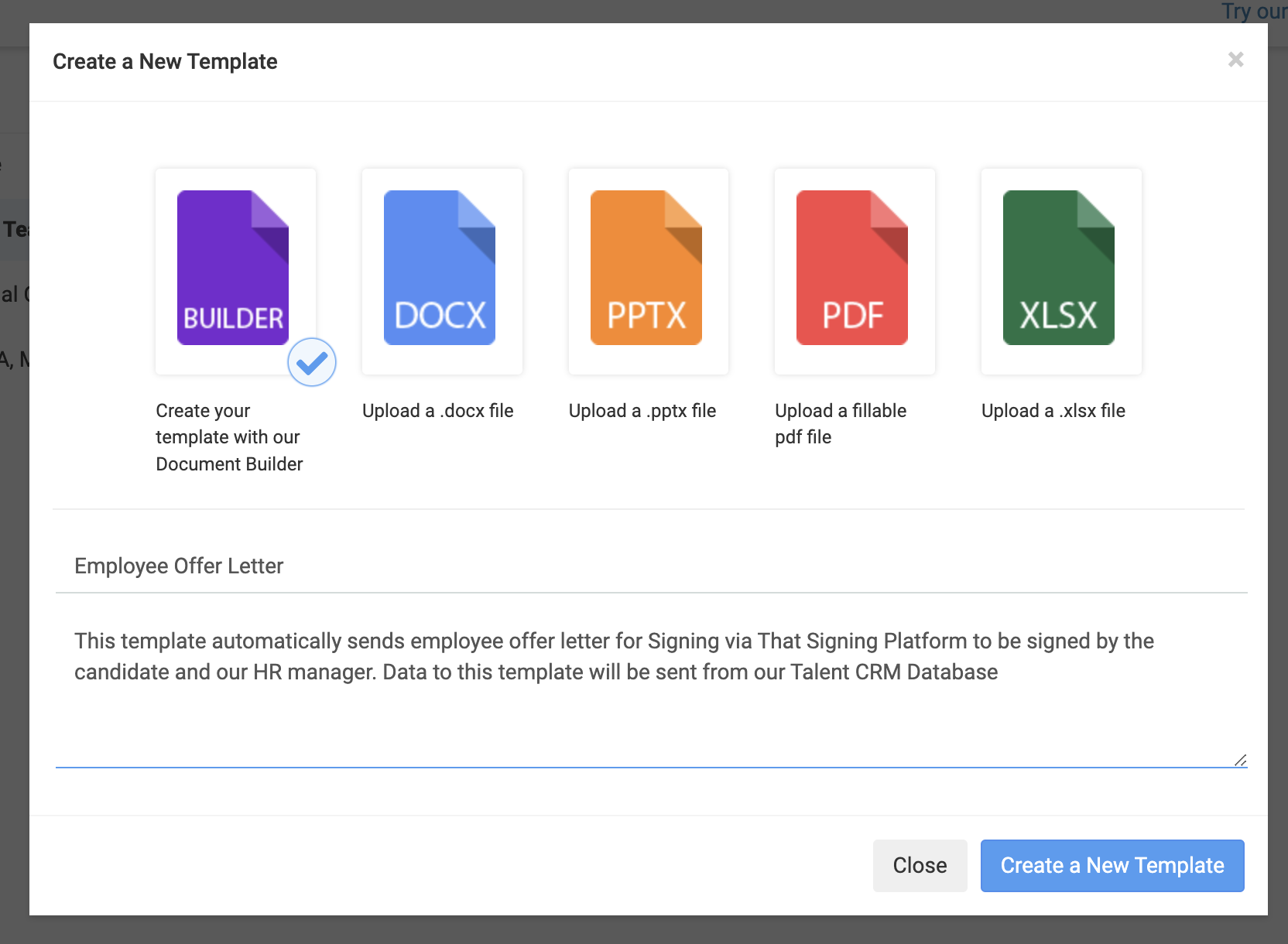Click the 'Upload a .xlsx file' label

click(1053, 411)
